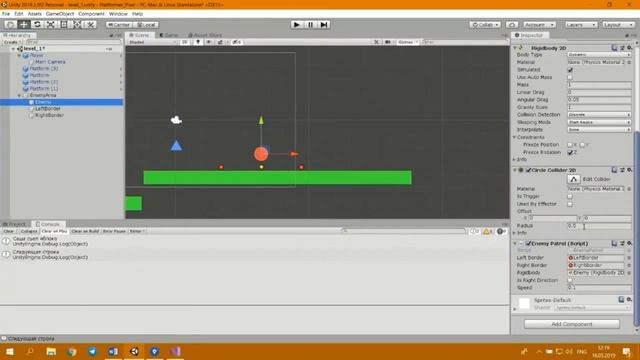Toggle info messages filter in Console
The height and width of the screenshot is (360, 640).
475,231
